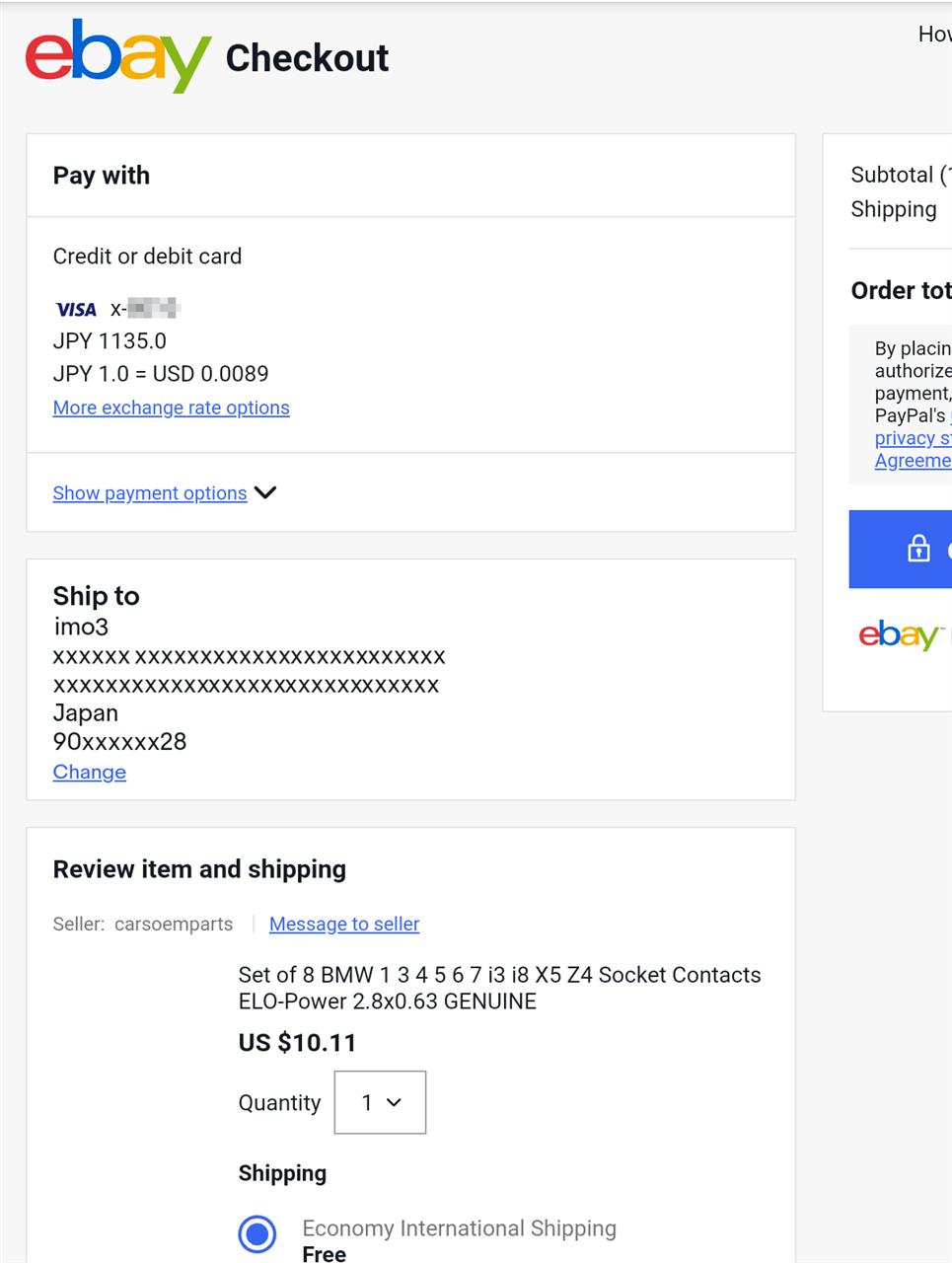952x1263 pixels.
Task: Message the seller carsoemparts
Action: click(x=344, y=924)
